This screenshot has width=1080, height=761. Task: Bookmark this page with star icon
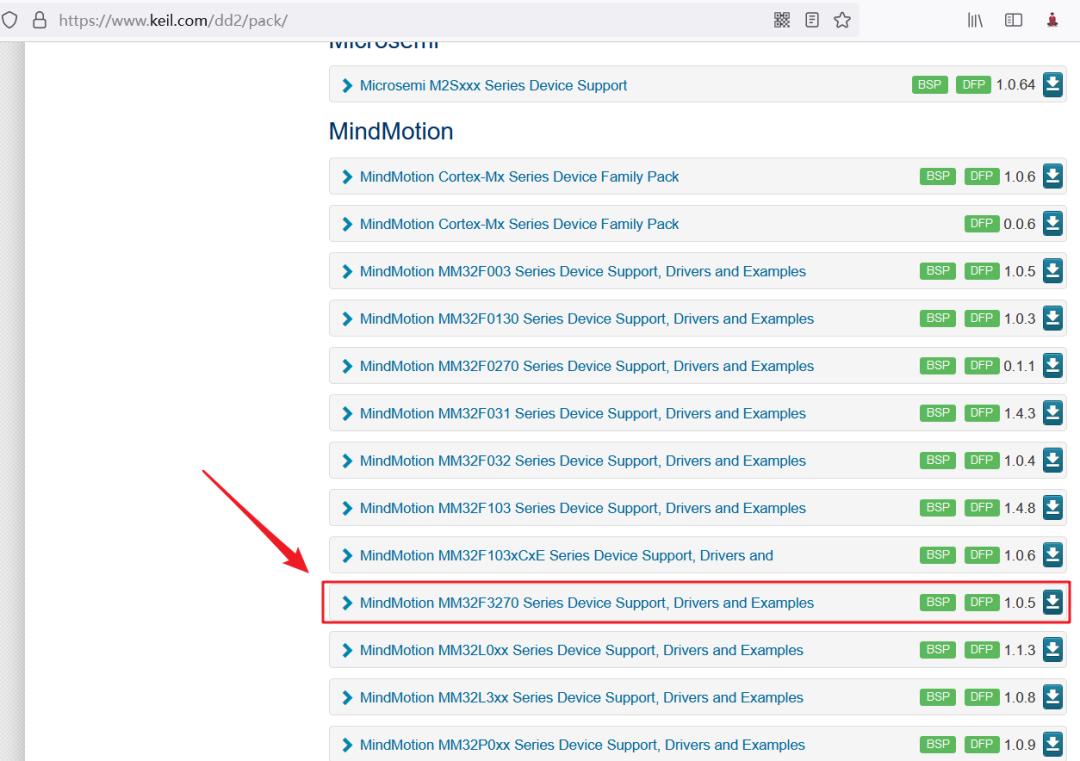[x=842, y=20]
